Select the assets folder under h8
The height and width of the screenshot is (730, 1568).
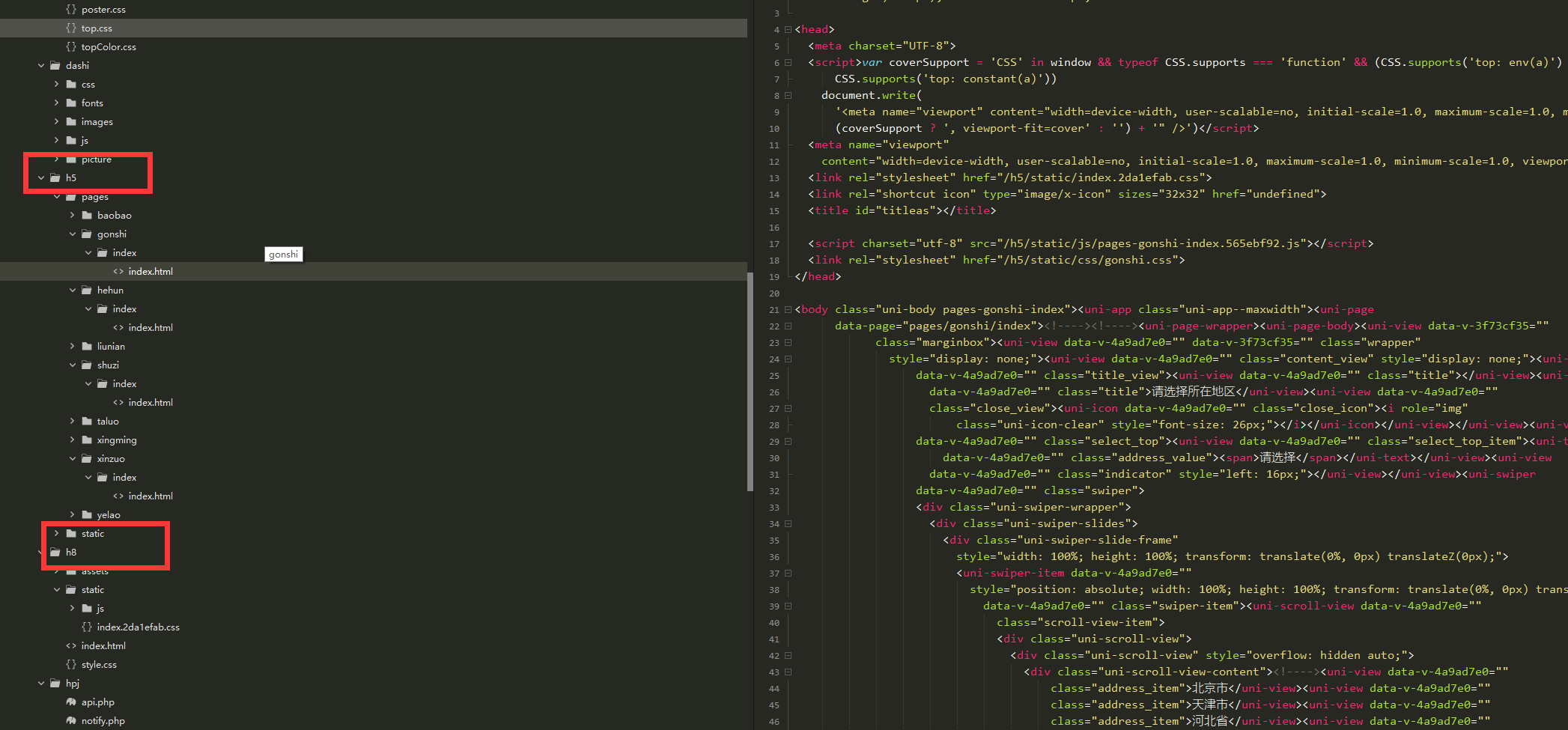(x=94, y=572)
